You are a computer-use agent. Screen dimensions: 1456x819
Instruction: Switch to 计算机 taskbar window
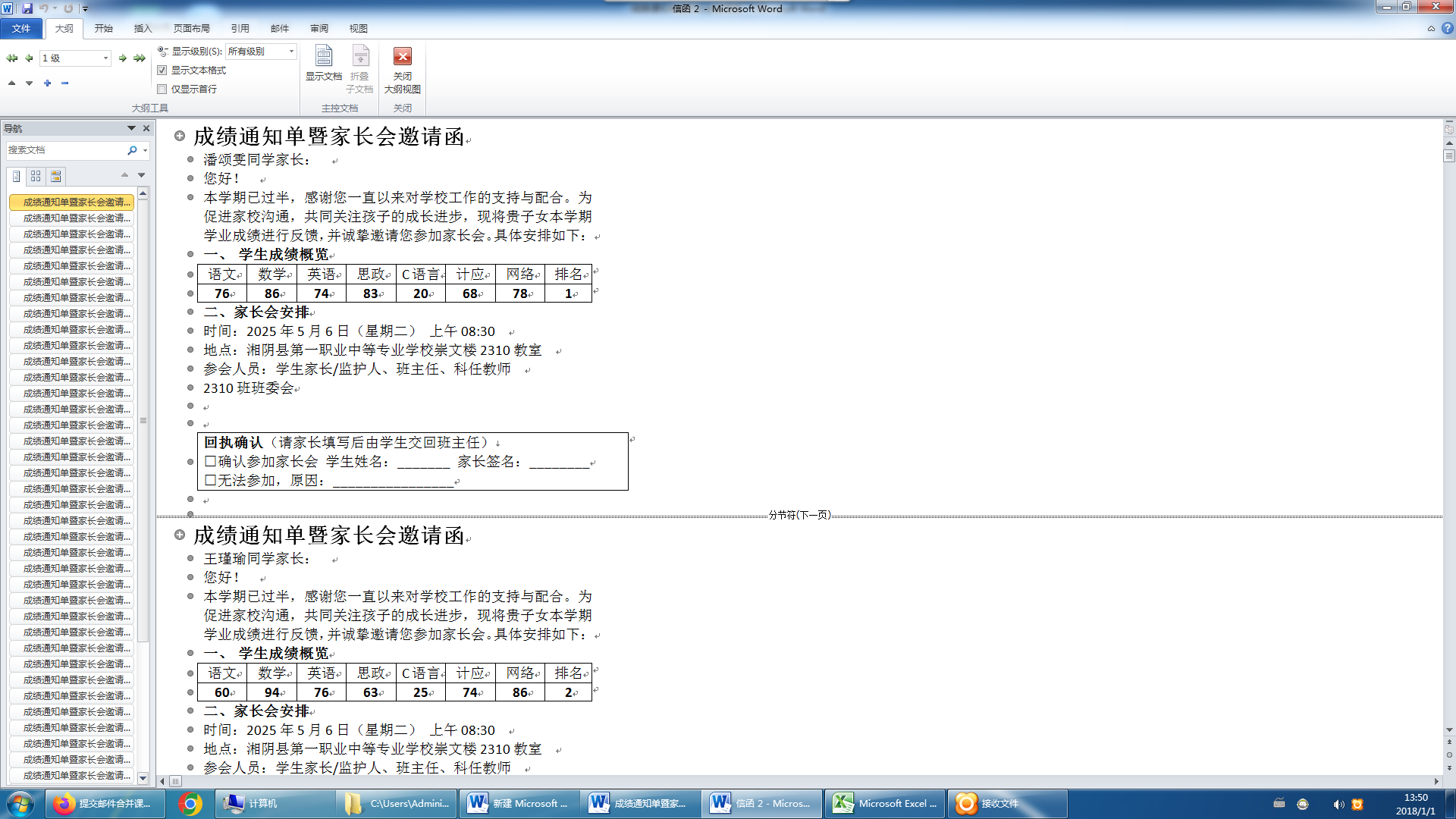[x=276, y=803]
